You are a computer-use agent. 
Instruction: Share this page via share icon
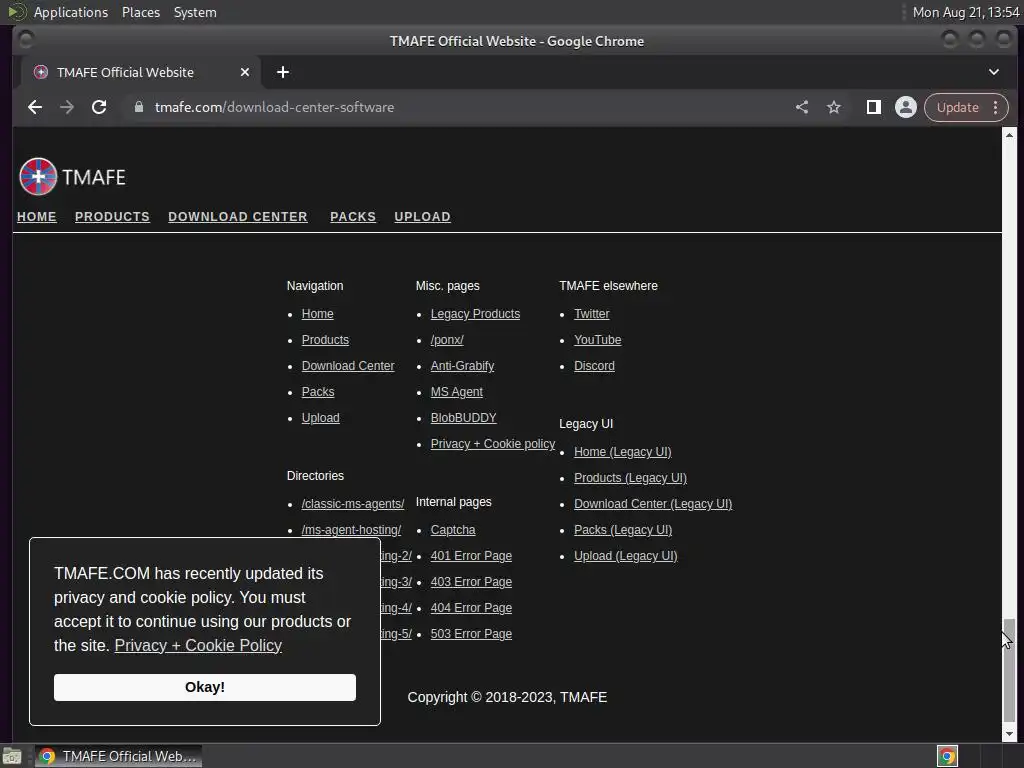pyautogui.click(x=802, y=107)
